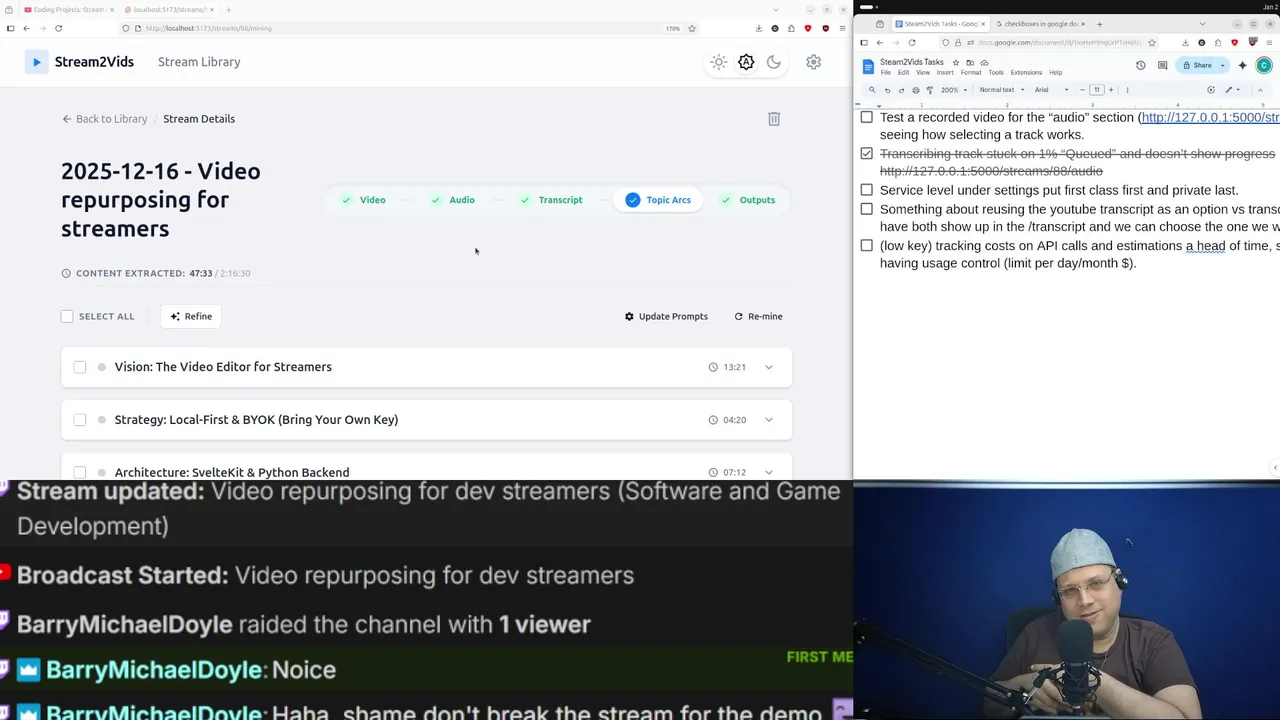Screen dimensions: 1280x720
Task: Check the 'Test a recorded video' task
Action: tap(867, 117)
